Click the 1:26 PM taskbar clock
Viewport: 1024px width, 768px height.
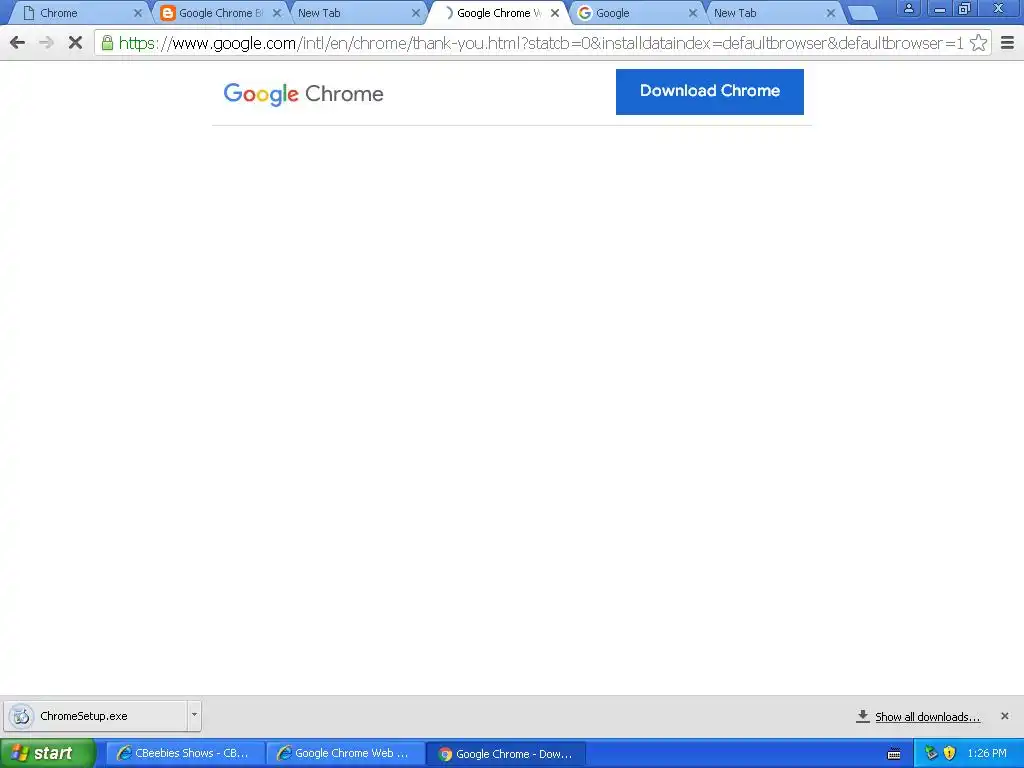[x=987, y=754]
